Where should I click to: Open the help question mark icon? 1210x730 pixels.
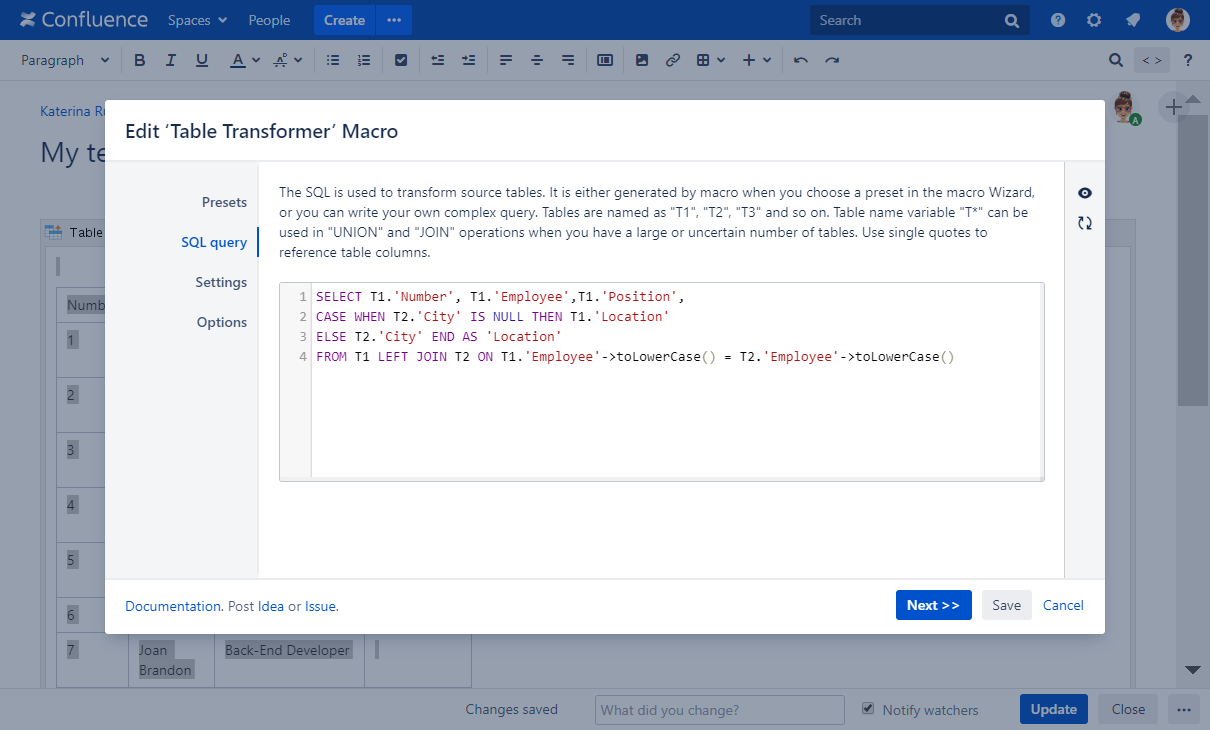(x=1058, y=20)
